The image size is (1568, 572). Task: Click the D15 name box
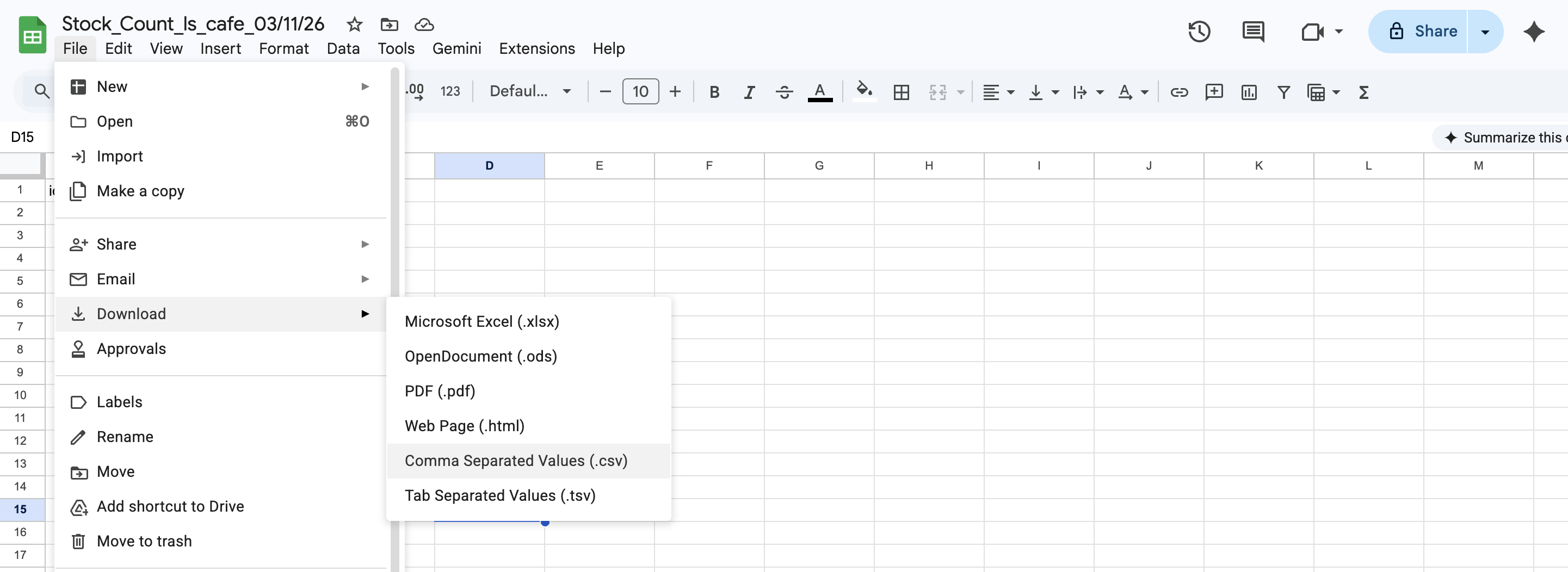(x=22, y=137)
